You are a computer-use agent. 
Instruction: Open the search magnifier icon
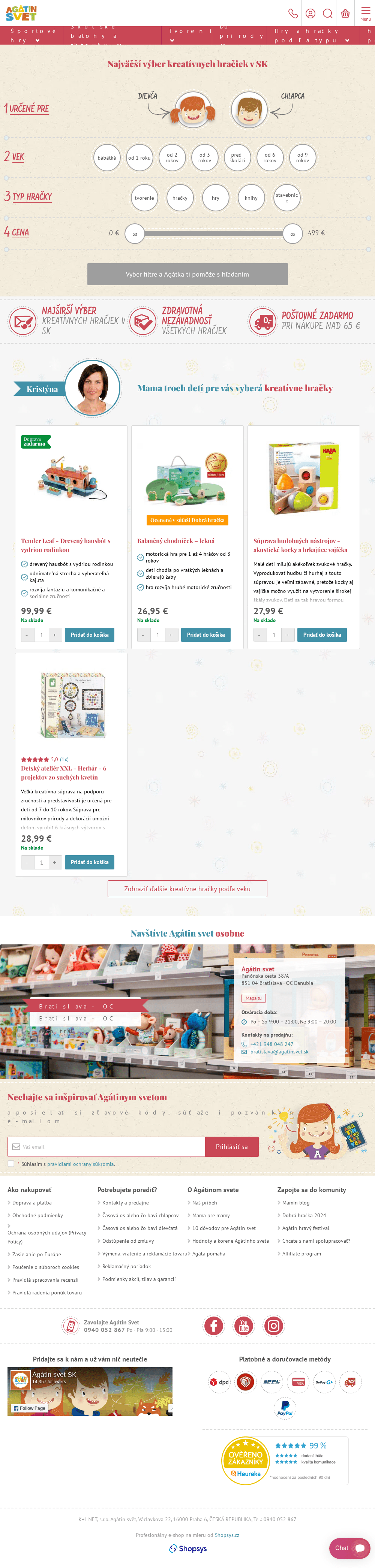(x=327, y=13)
